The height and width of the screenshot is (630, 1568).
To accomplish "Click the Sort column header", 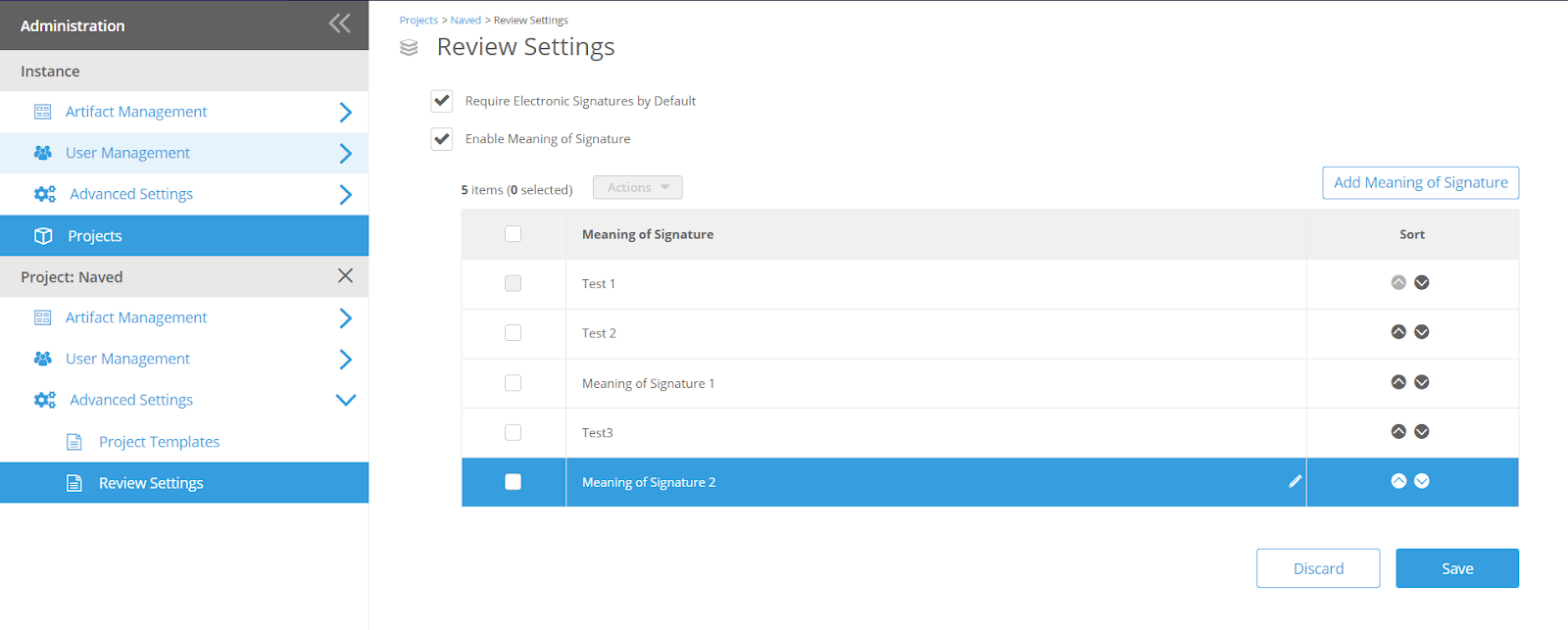I will [x=1412, y=234].
